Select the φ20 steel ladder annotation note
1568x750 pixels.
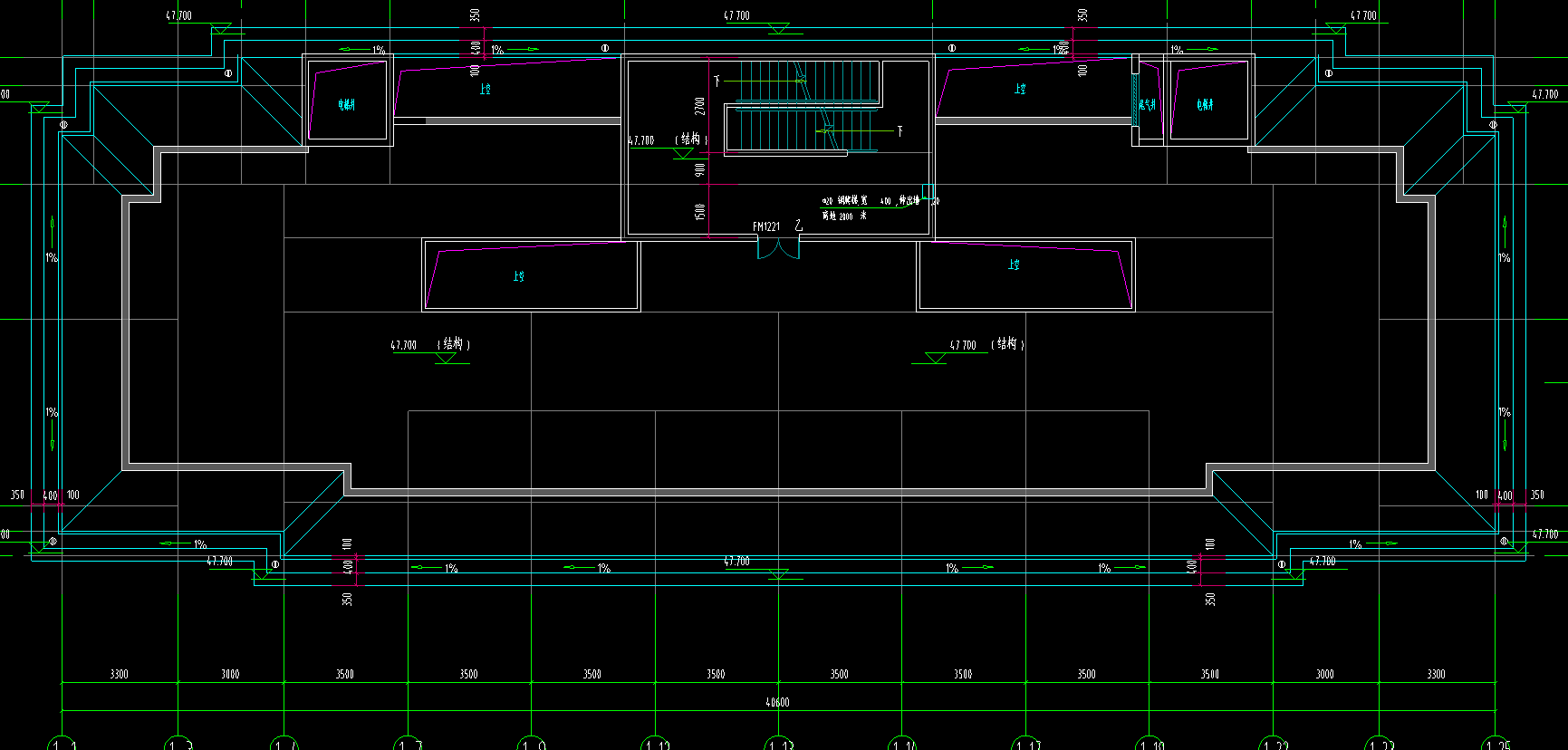click(880, 207)
